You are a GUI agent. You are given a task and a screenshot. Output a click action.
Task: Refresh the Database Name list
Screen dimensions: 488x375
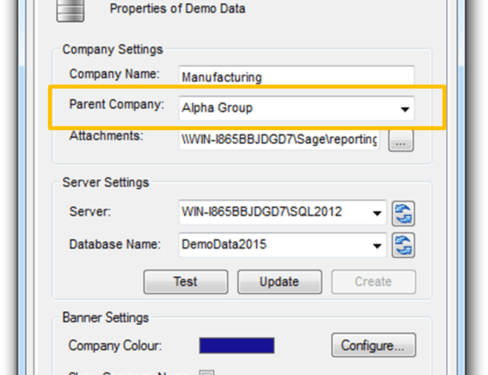coord(403,246)
